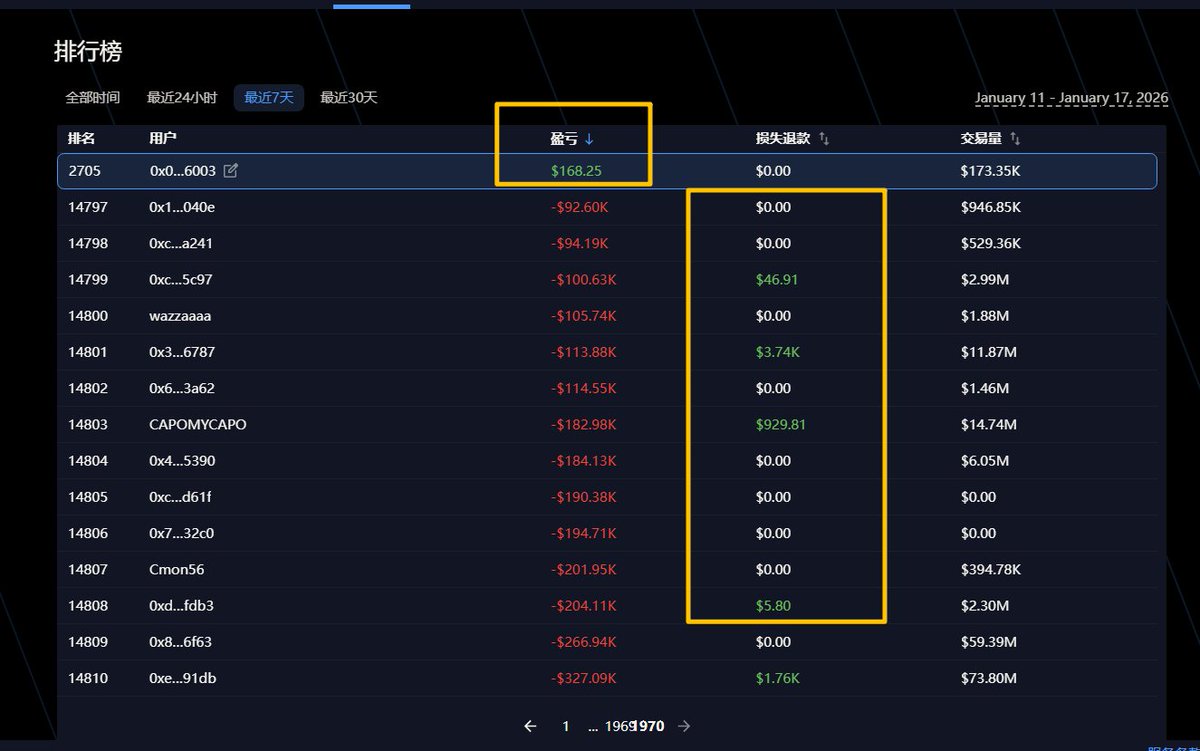Image resolution: width=1200 pixels, height=751 pixels.
Task: Sort by 交易量 column arrows
Action: (1015, 139)
